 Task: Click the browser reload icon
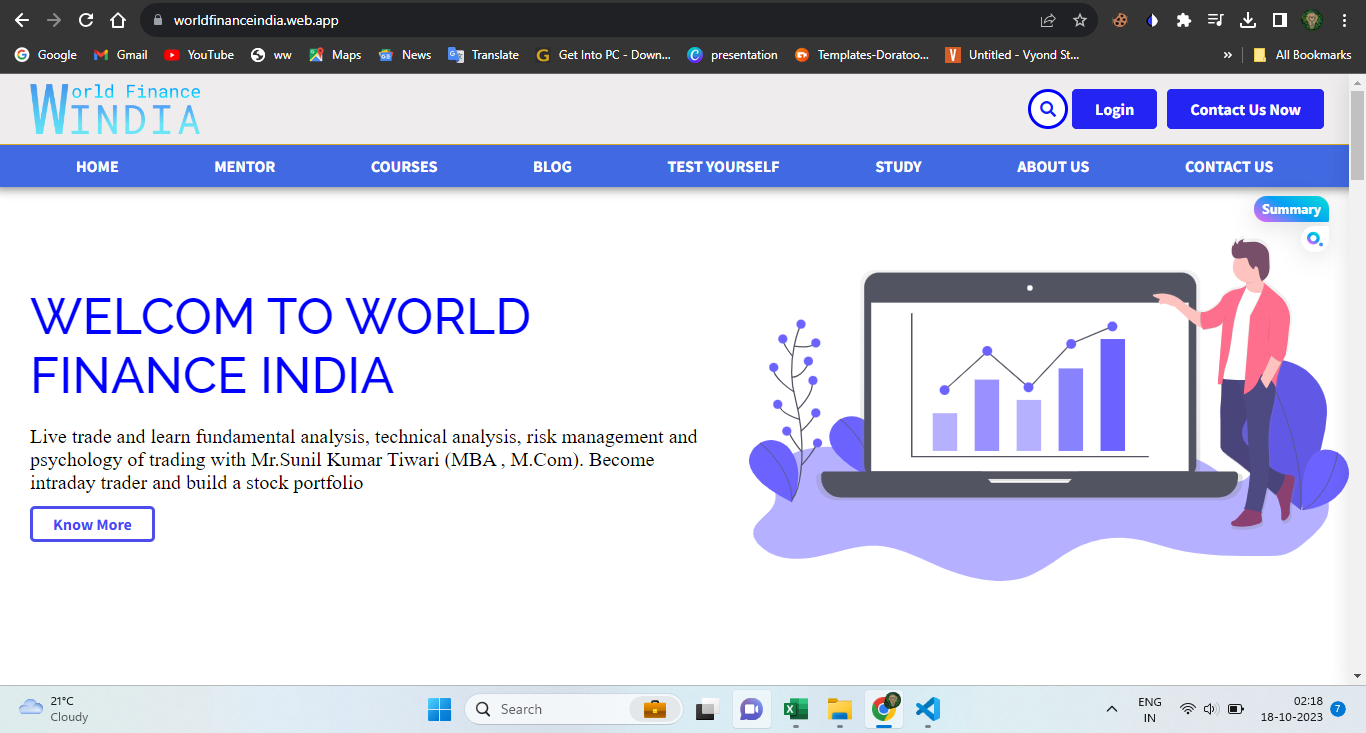[x=86, y=20]
